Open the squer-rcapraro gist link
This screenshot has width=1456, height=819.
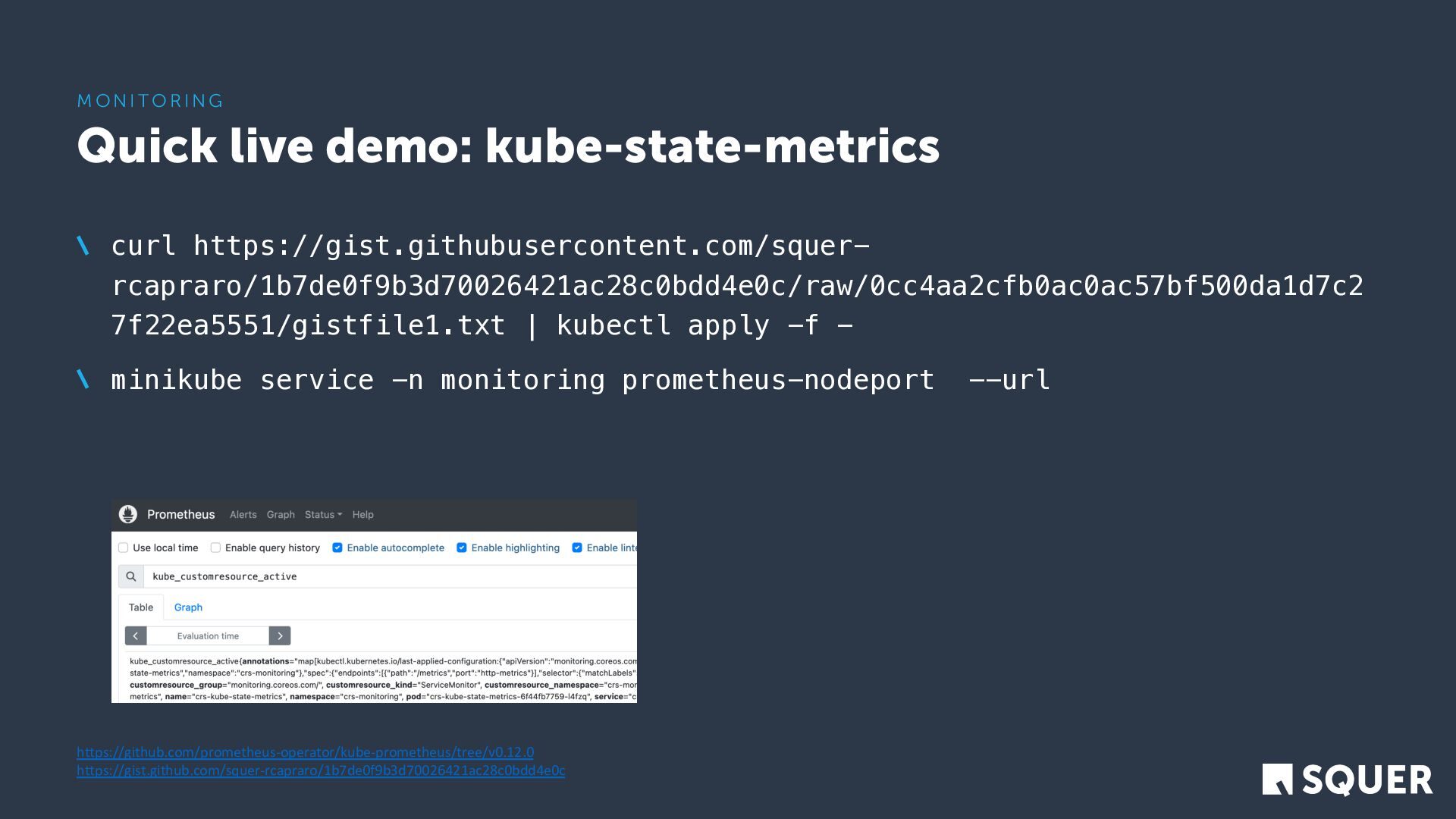[x=321, y=770]
